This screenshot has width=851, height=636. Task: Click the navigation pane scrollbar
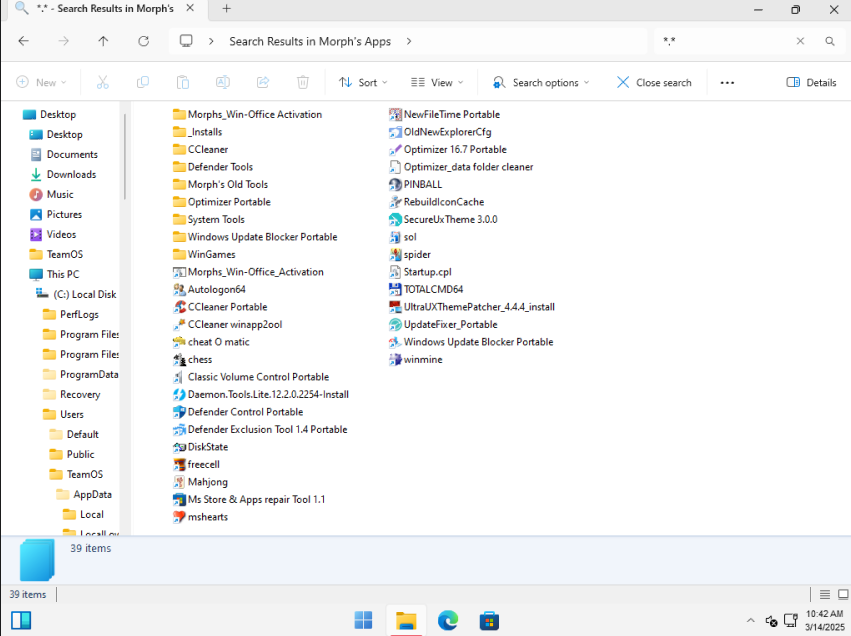click(125, 156)
